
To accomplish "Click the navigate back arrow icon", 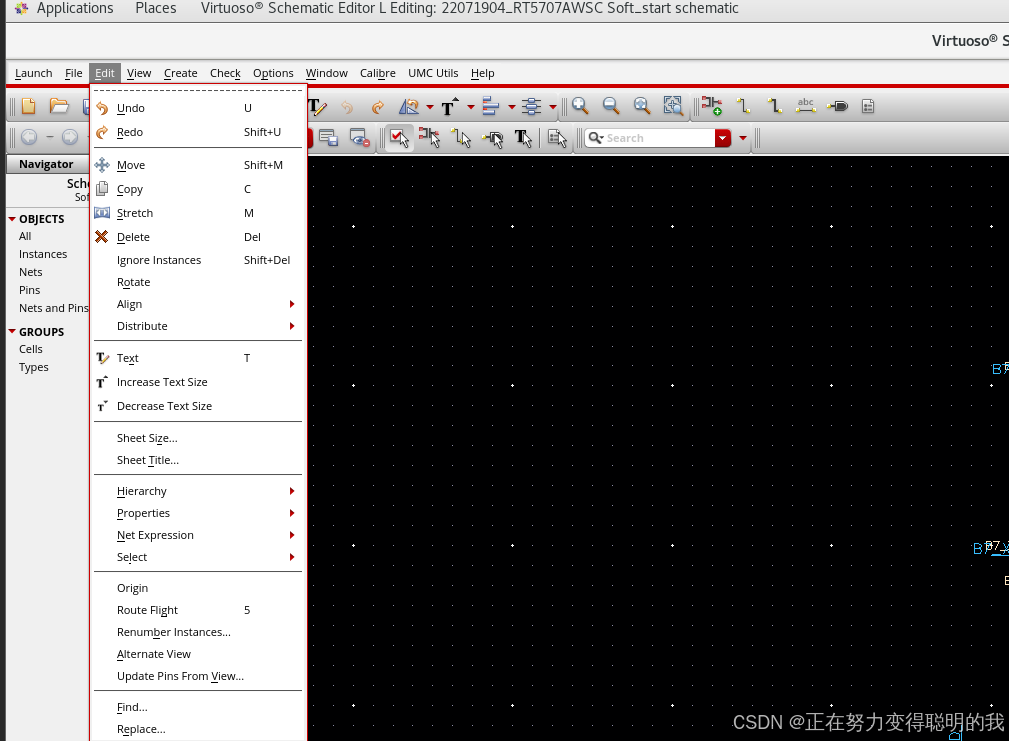I will 29,137.
